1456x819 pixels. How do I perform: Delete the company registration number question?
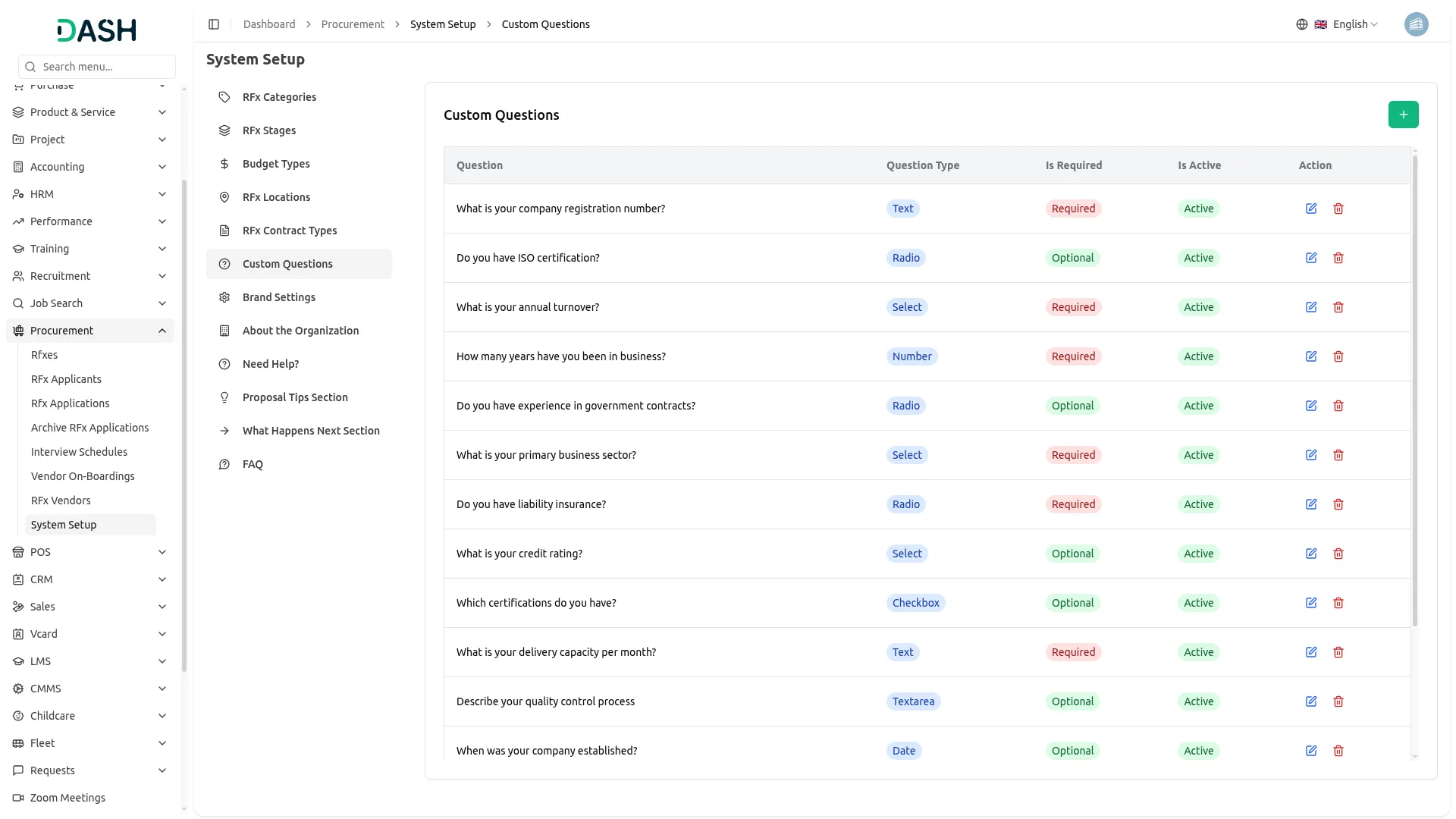coord(1338,209)
